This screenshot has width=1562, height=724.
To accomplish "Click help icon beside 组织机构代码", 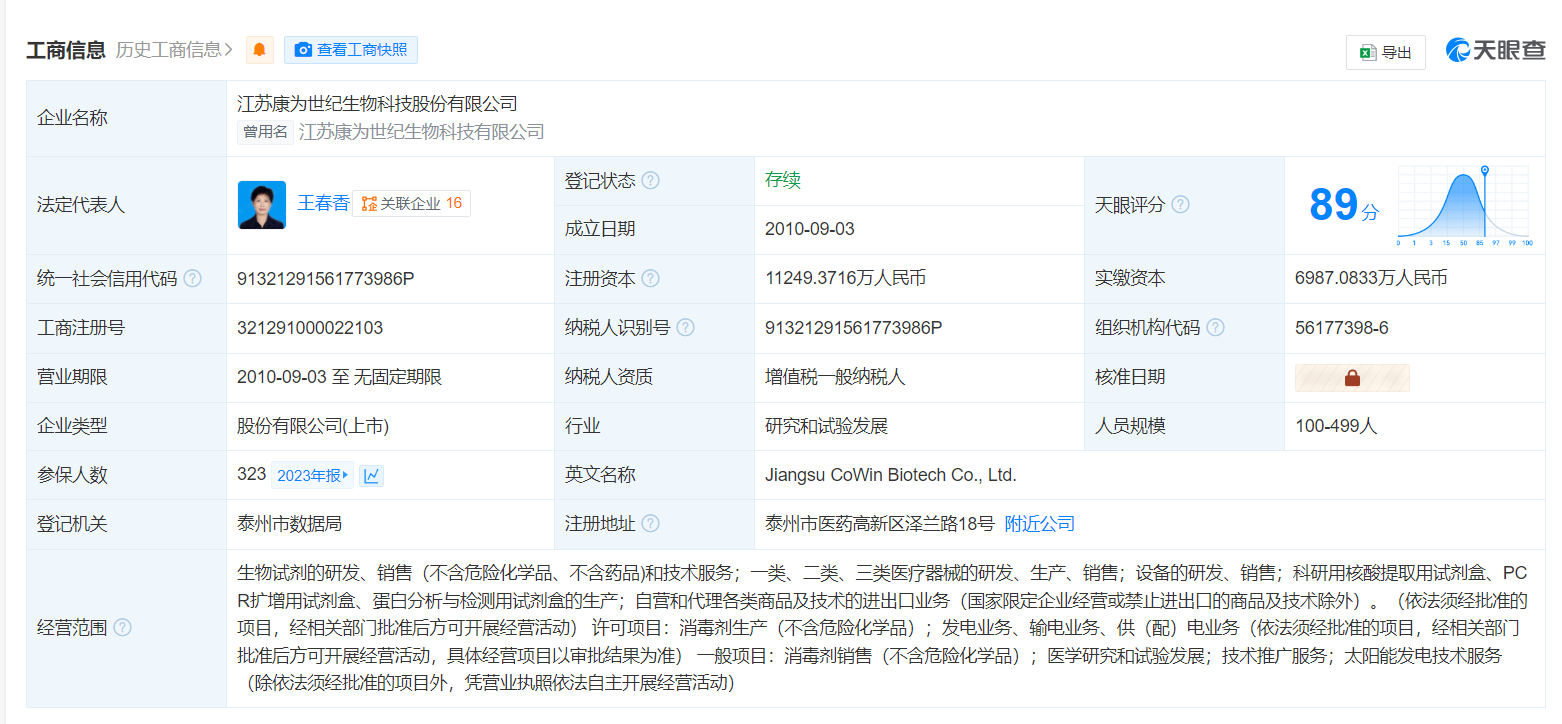I will click(1215, 328).
